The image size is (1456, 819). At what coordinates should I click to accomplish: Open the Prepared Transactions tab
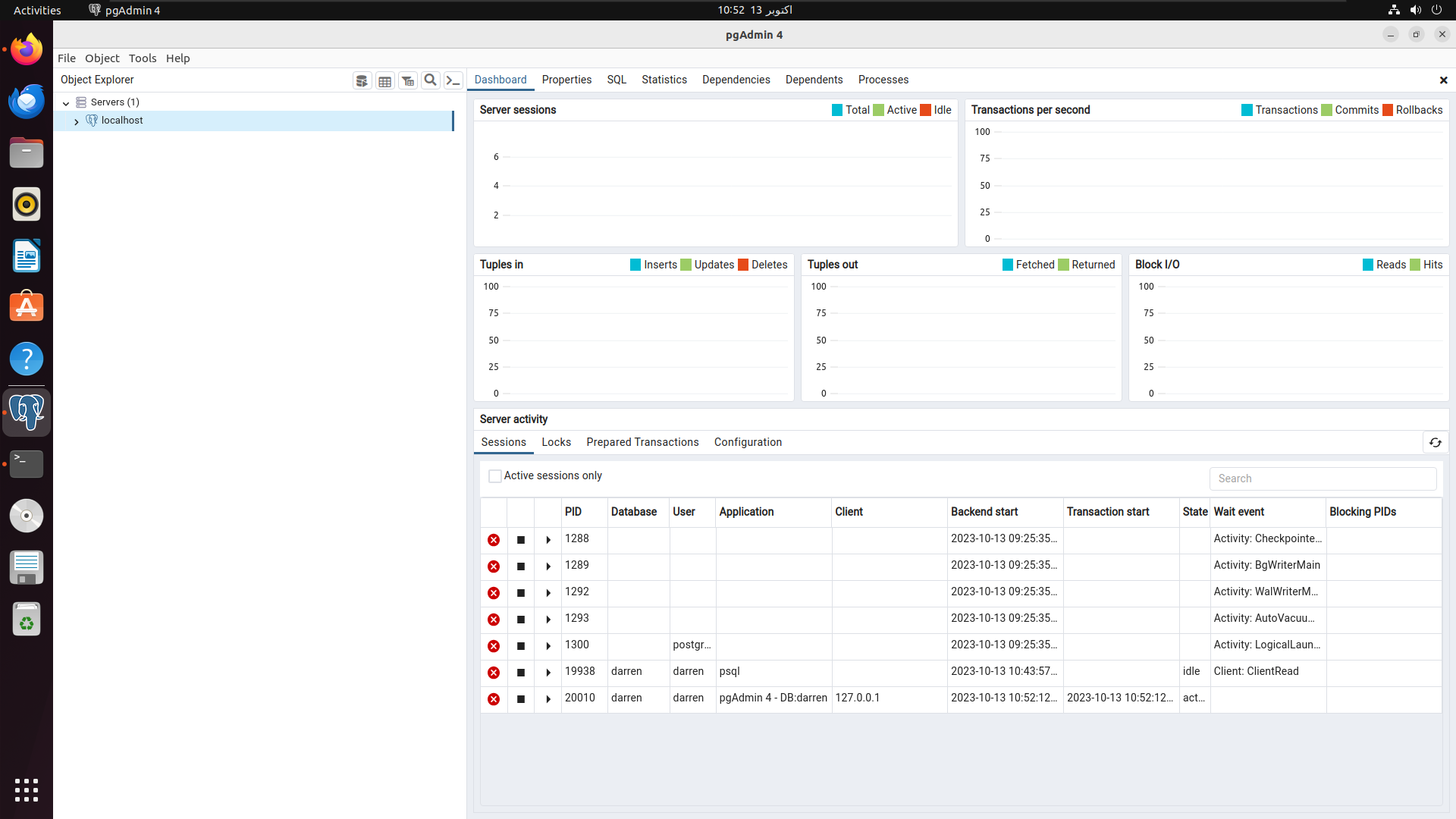click(x=642, y=442)
